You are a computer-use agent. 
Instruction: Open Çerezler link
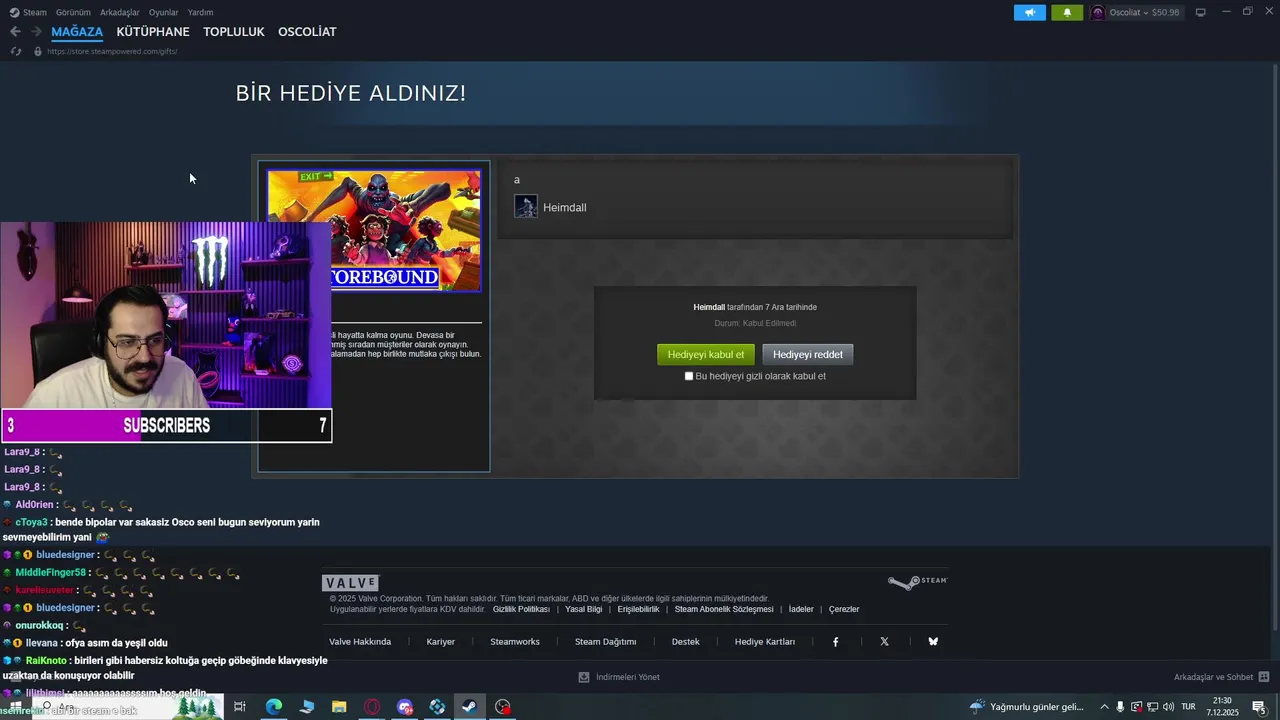[x=844, y=609]
